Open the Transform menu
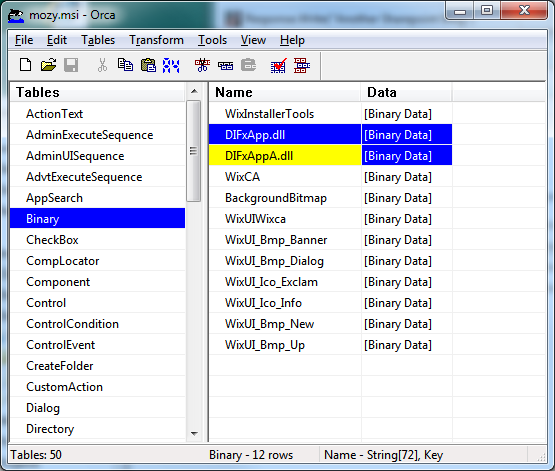The height and width of the screenshot is (471, 555). click(x=156, y=40)
